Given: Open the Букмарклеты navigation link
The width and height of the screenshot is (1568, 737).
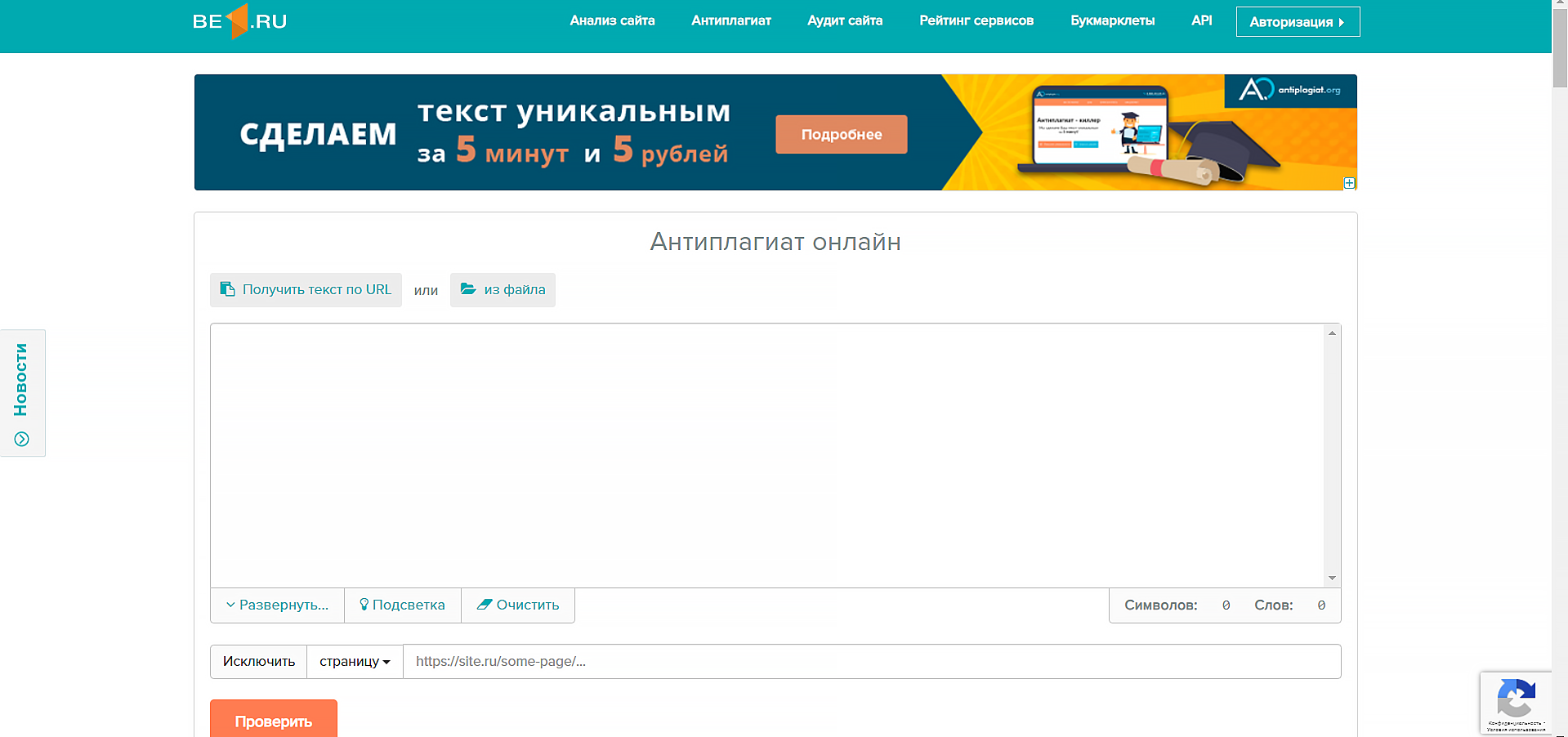Looking at the screenshot, I should 1113,20.
